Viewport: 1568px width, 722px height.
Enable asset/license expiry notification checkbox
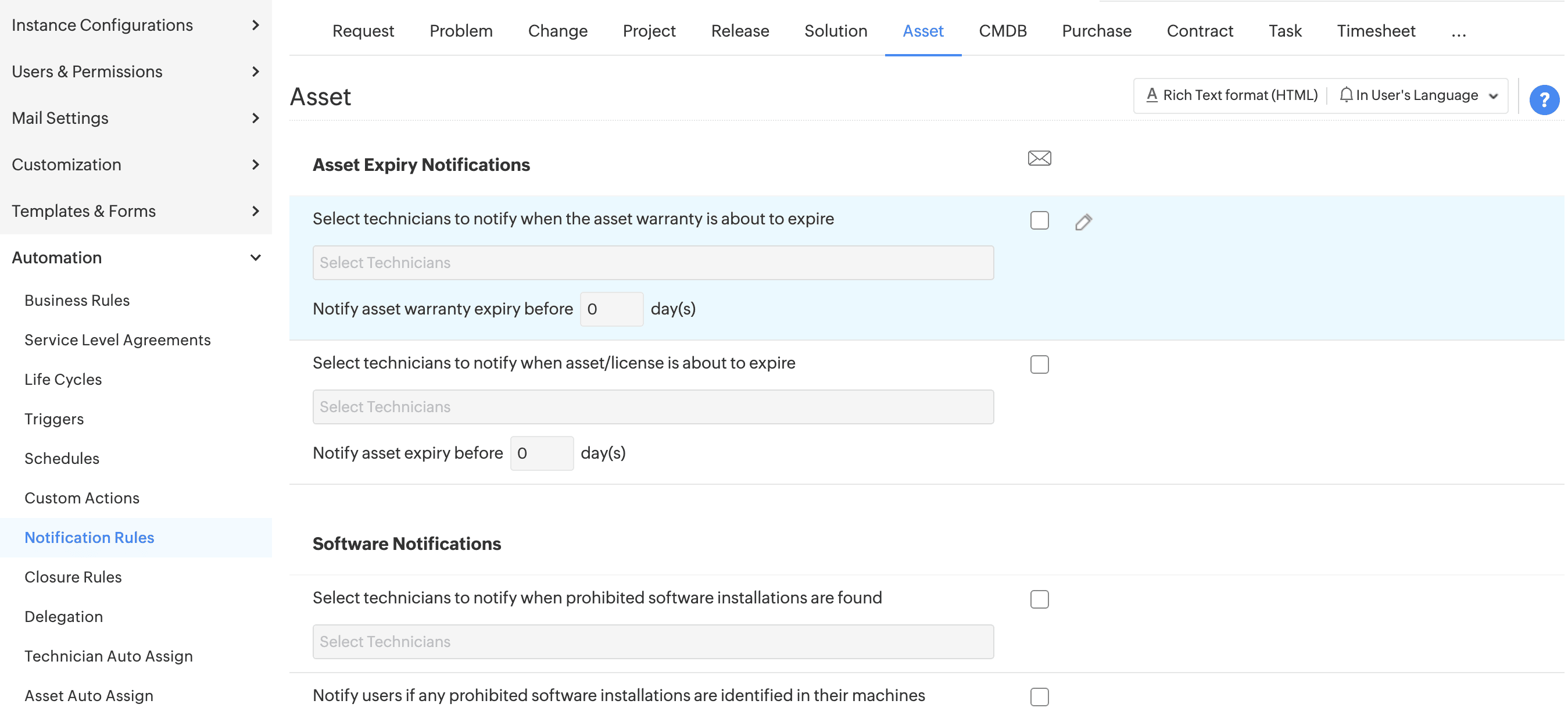pyautogui.click(x=1039, y=364)
